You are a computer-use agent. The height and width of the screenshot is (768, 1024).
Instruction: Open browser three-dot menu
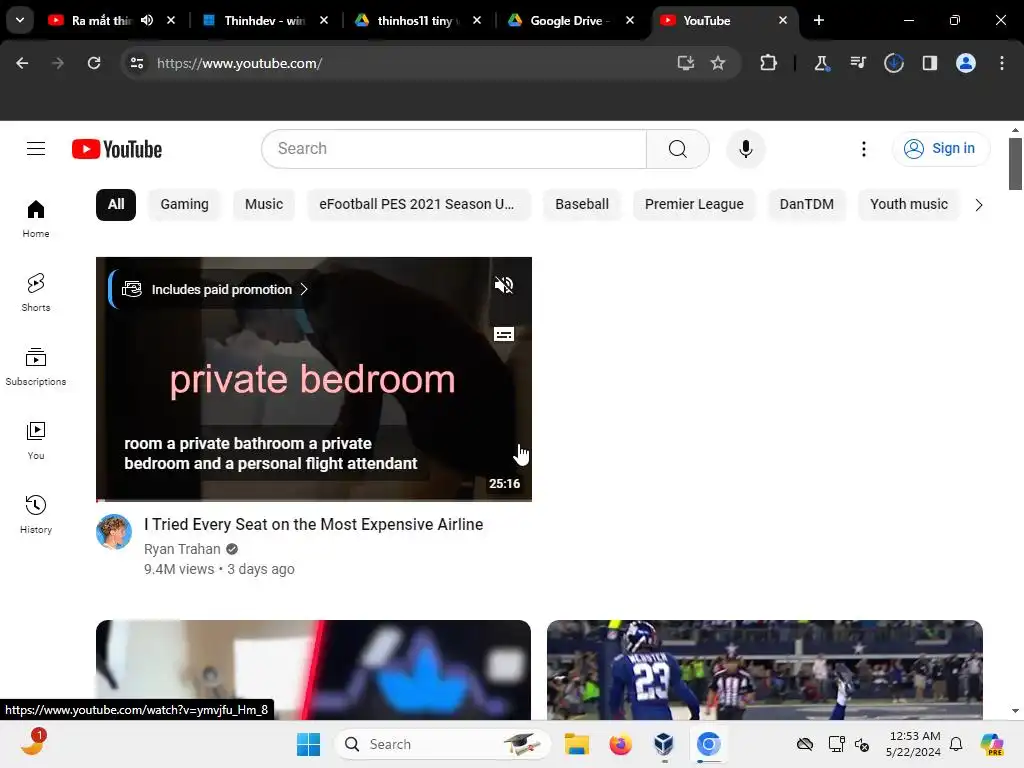coord(1002,63)
